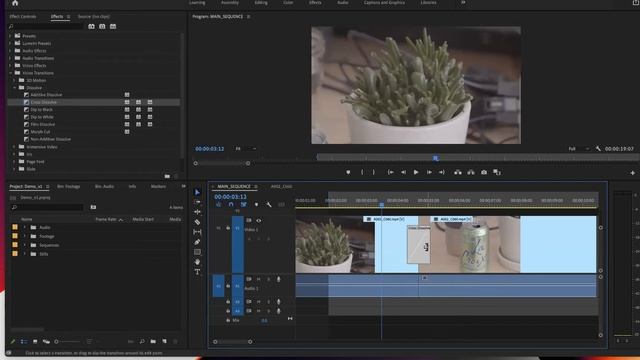Expand the Presets folder
This screenshot has width=640, height=360.
pos(10,36)
